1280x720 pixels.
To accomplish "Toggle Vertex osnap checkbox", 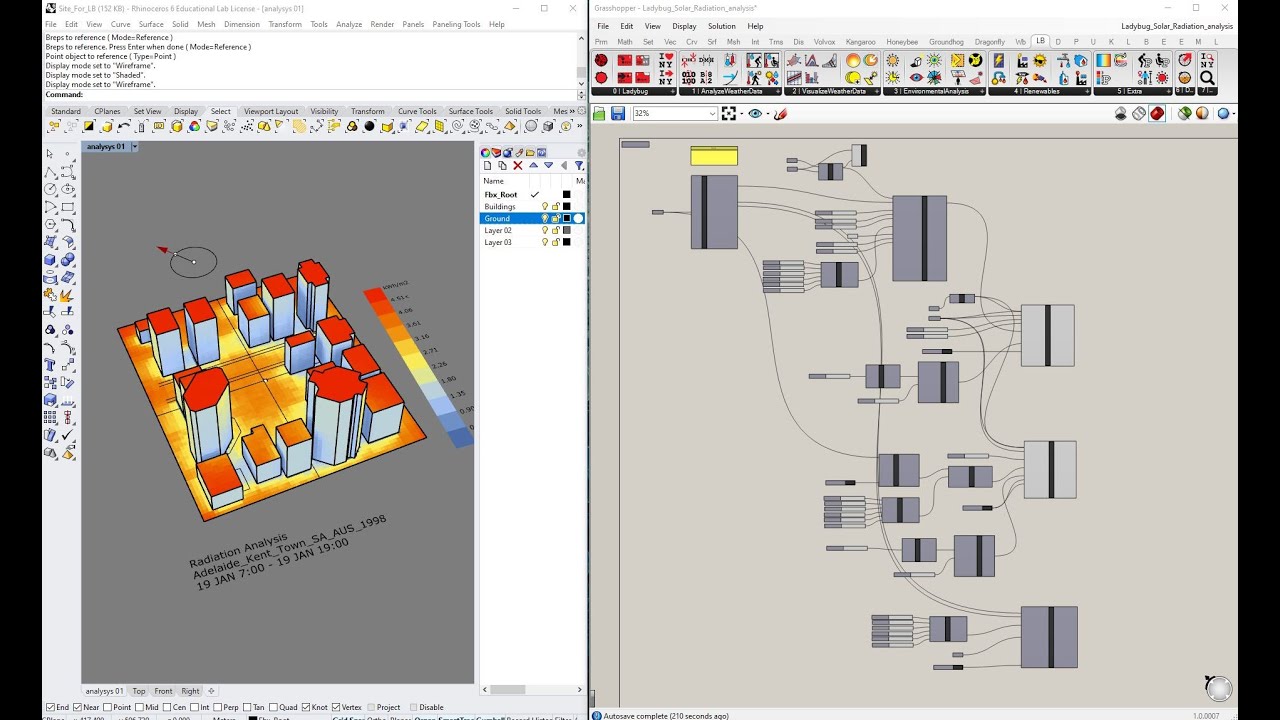I will click(x=335, y=707).
